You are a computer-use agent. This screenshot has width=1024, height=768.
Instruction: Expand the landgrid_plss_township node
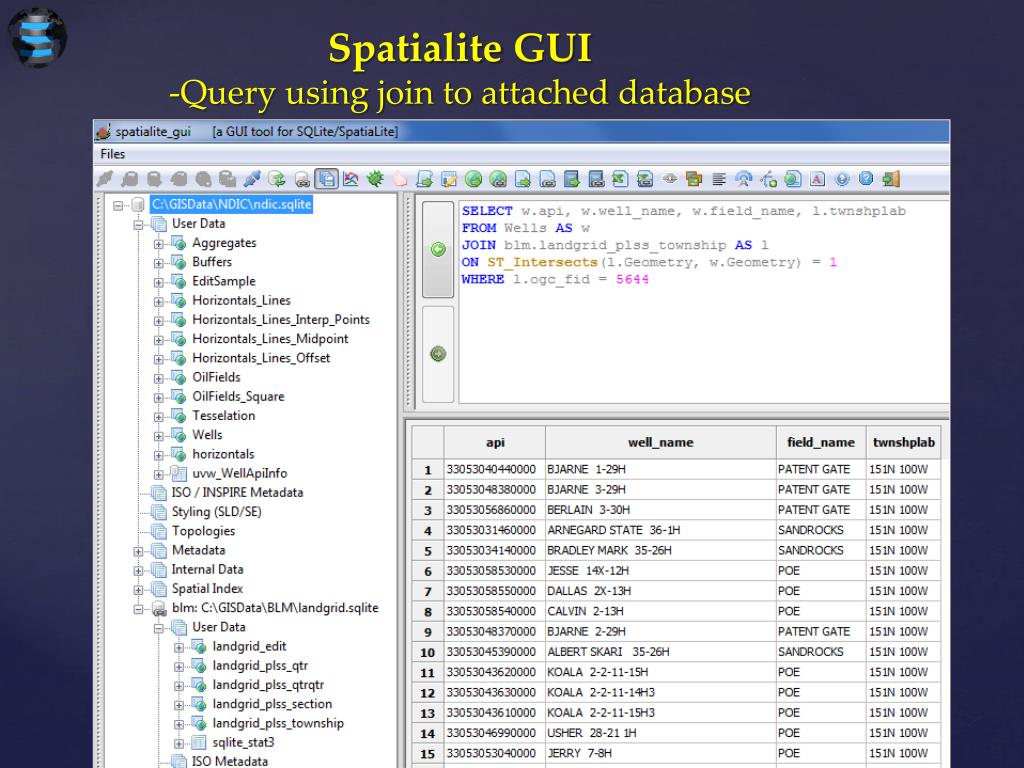(179, 724)
